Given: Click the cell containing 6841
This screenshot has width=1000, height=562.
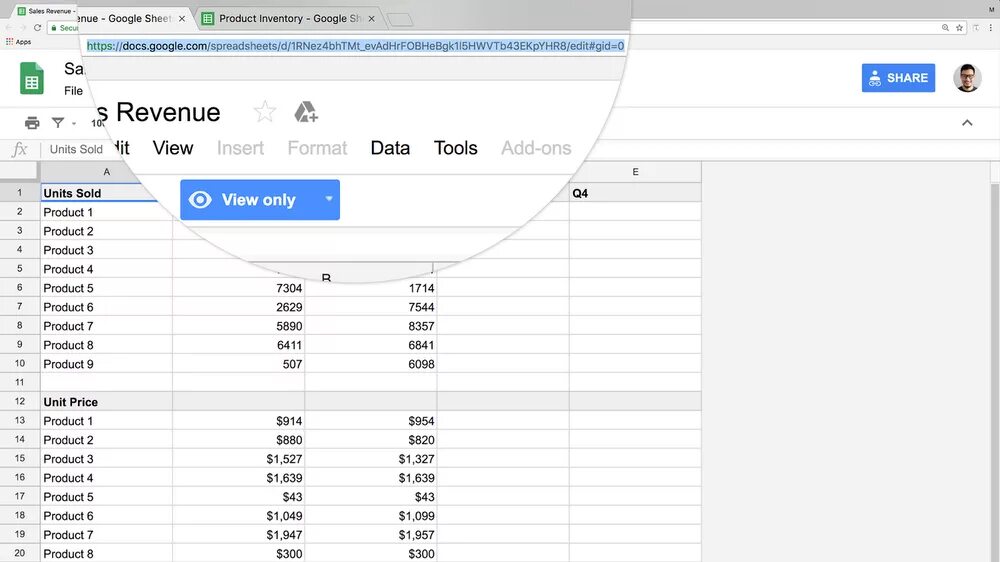Looking at the screenshot, I should [x=371, y=345].
